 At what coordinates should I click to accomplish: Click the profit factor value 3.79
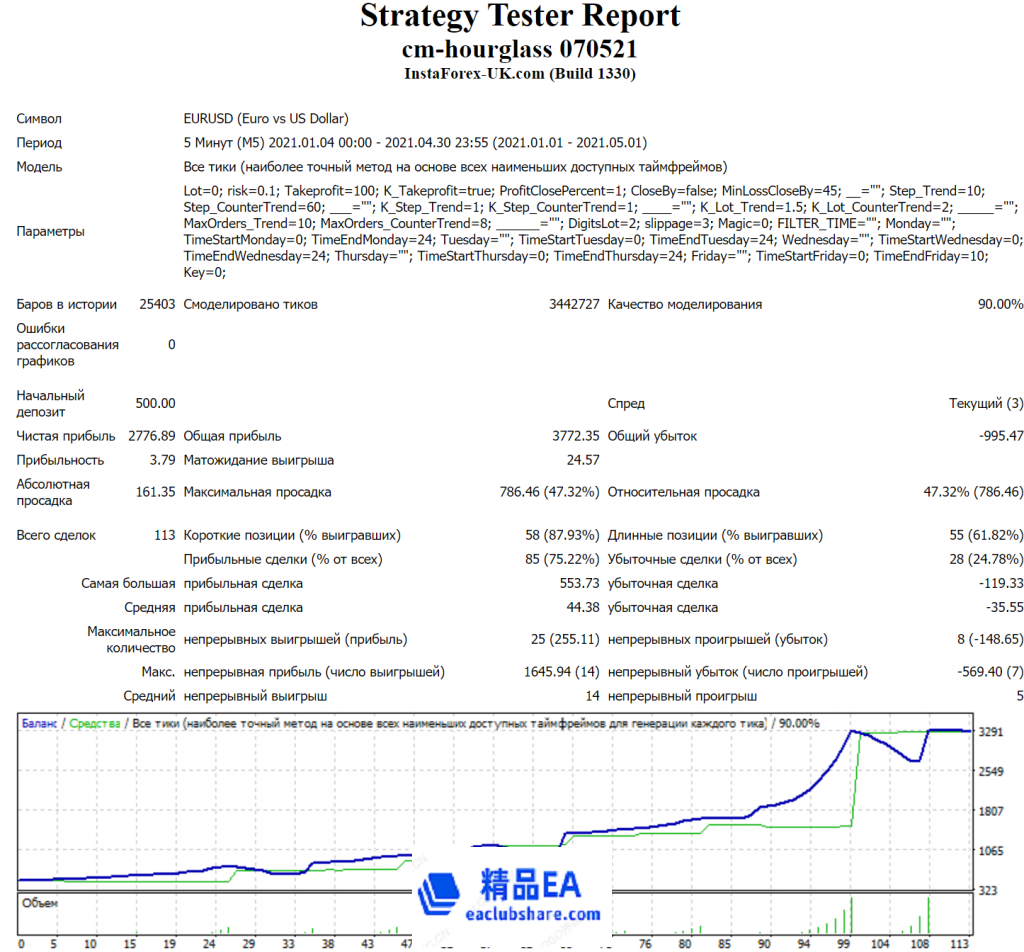click(x=162, y=460)
